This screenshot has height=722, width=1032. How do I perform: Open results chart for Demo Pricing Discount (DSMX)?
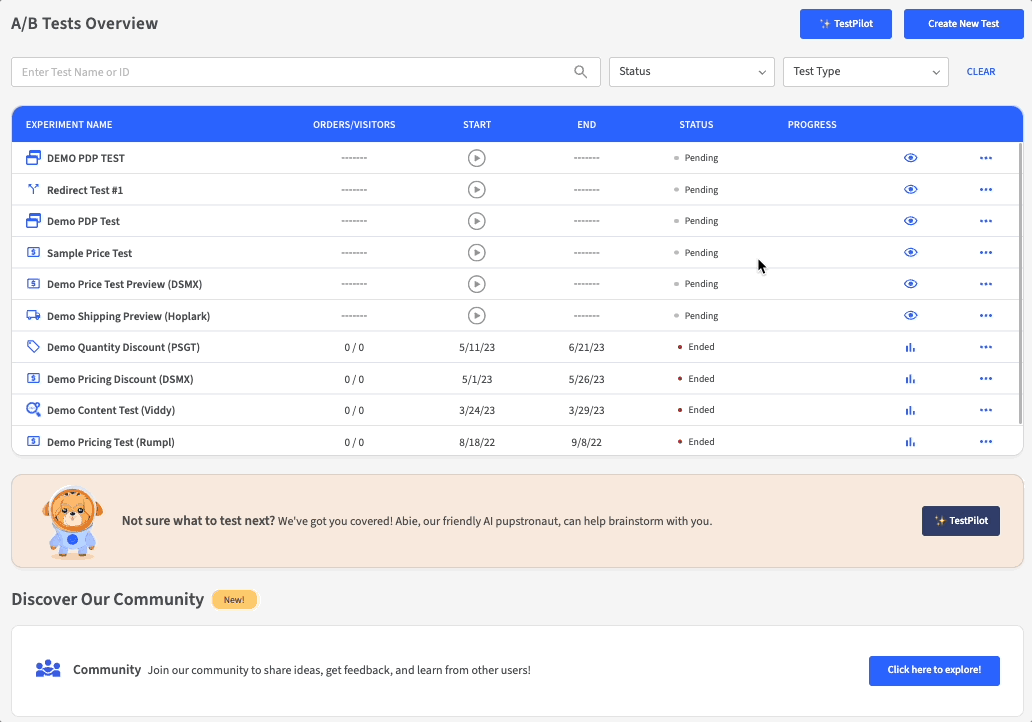pyautogui.click(x=910, y=379)
